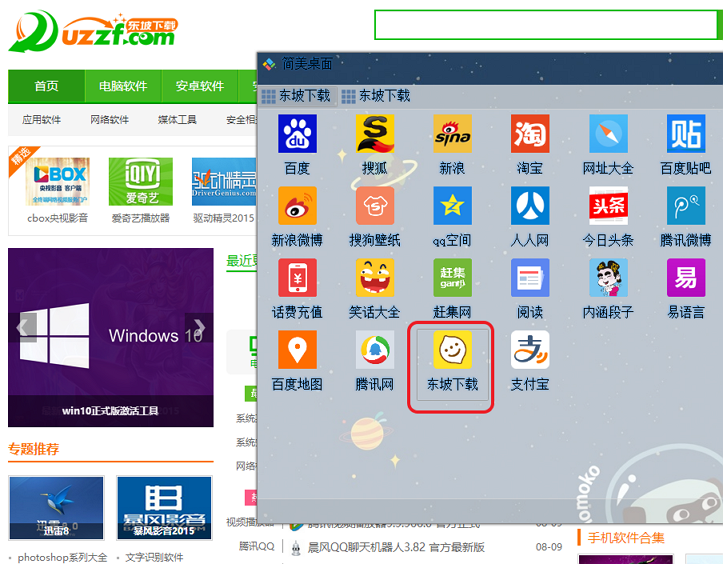This screenshot has width=723, height=564.
Task: Open the 新浪微博 icon
Action: pos(297,206)
